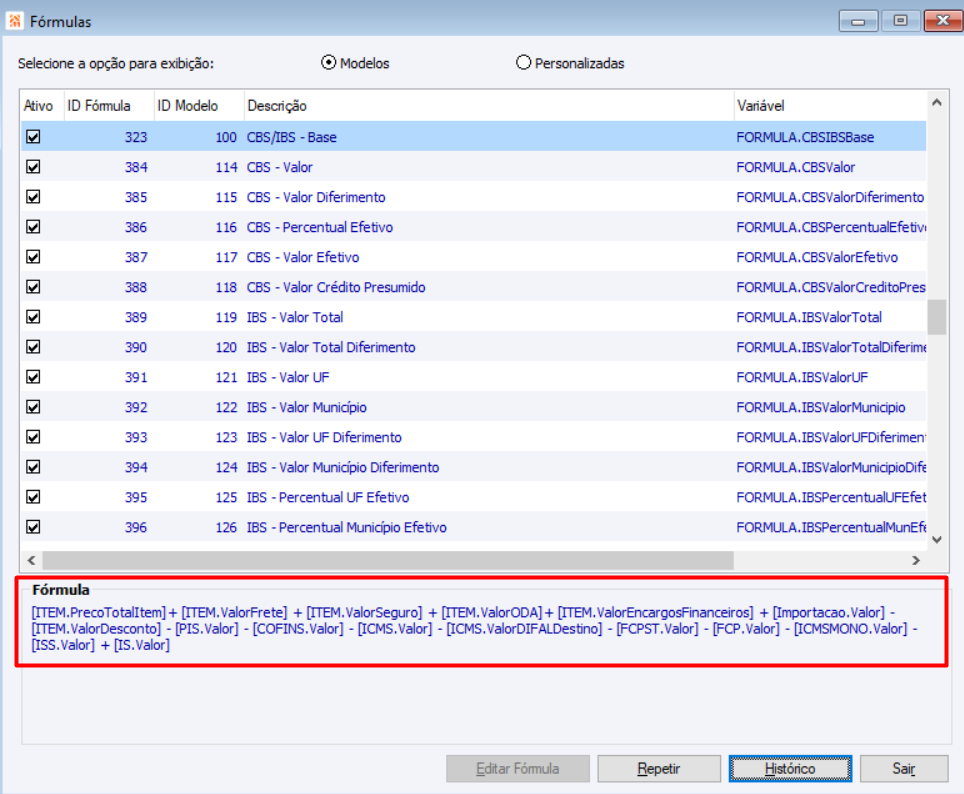Uncheck Ativo for CBS - Valor row
964x794 pixels.
point(33,167)
